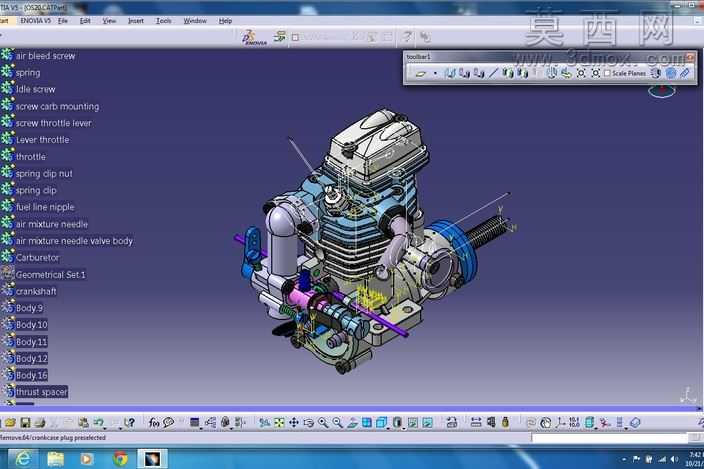This screenshot has width=704, height=469.
Task: Click the Save diskette icon
Action: [x=25, y=422]
